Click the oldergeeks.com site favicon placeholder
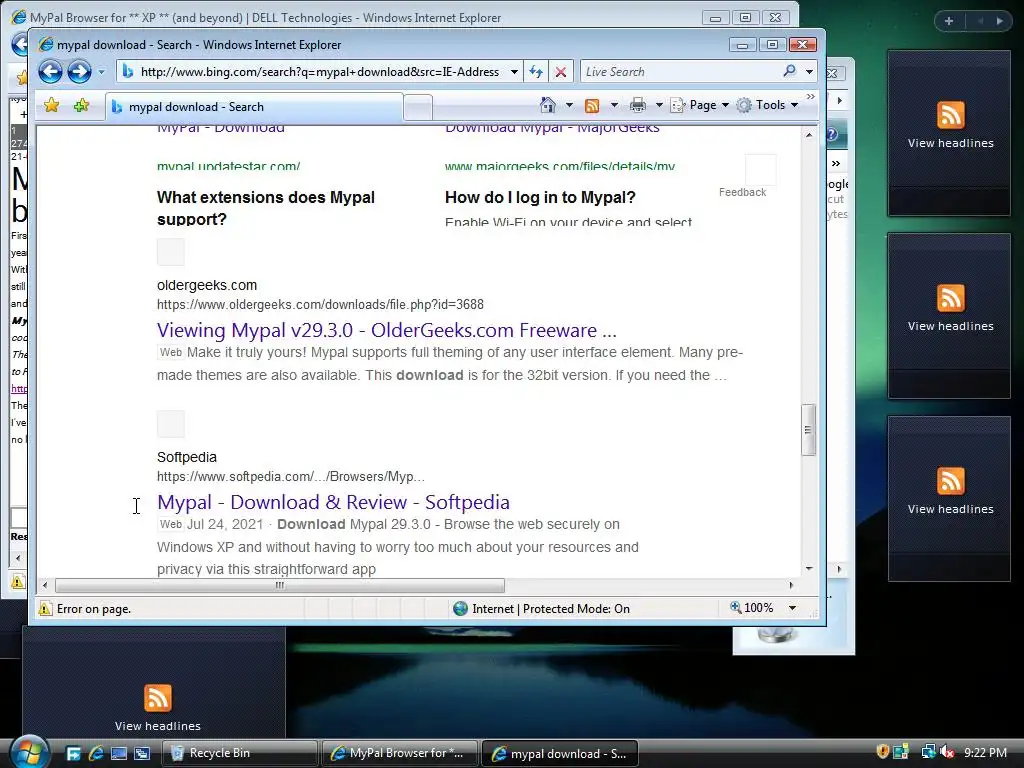This screenshot has height=768, width=1024. (170, 252)
